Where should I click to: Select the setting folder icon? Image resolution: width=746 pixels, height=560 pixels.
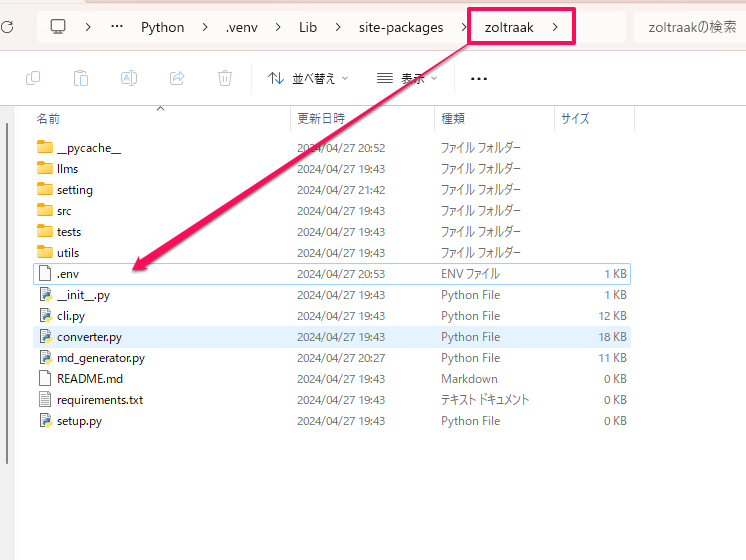[x=45, y=189]
